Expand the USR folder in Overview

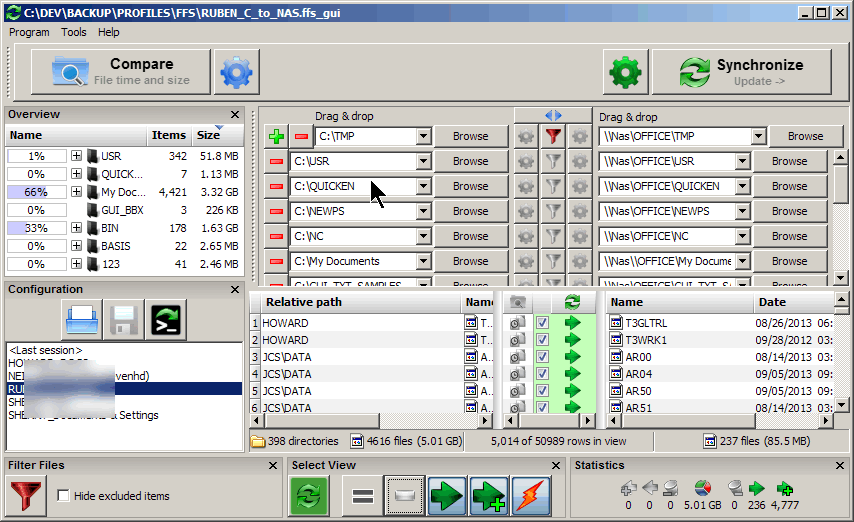(76, 156)
